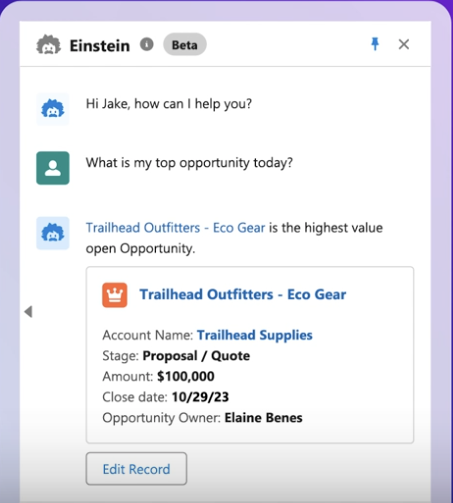Click the Einstein header logo icon
Image resolution: width=453 pixels, height=503 pixels.
pyautogui.click(x=49, y=45)
